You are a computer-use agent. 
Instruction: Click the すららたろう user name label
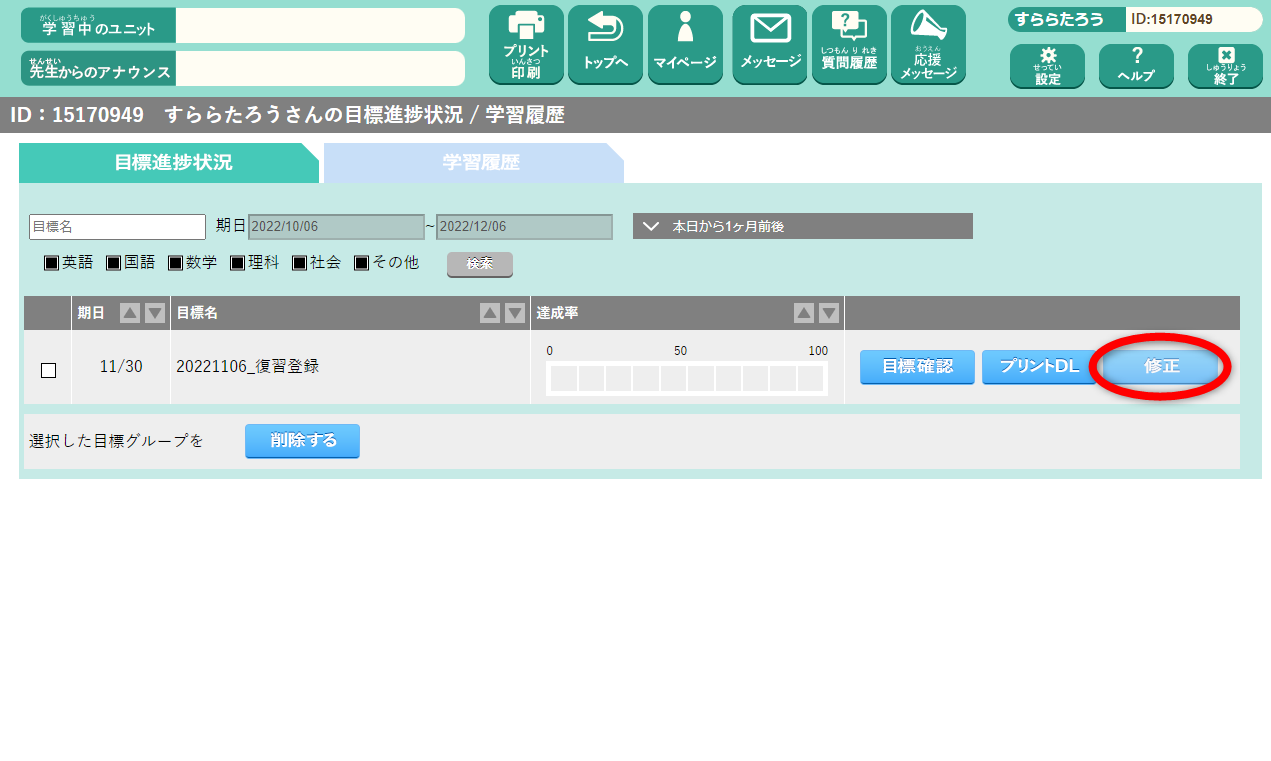pos(1061,19)
